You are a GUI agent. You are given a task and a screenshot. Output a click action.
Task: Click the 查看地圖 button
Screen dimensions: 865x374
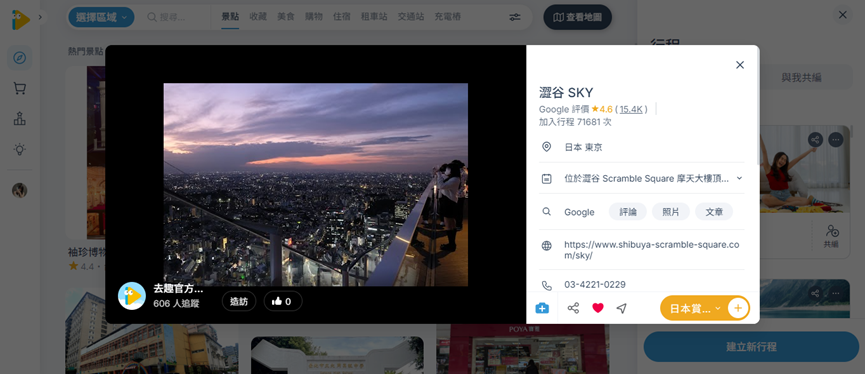pyautogui.click(x=578, y=17)
